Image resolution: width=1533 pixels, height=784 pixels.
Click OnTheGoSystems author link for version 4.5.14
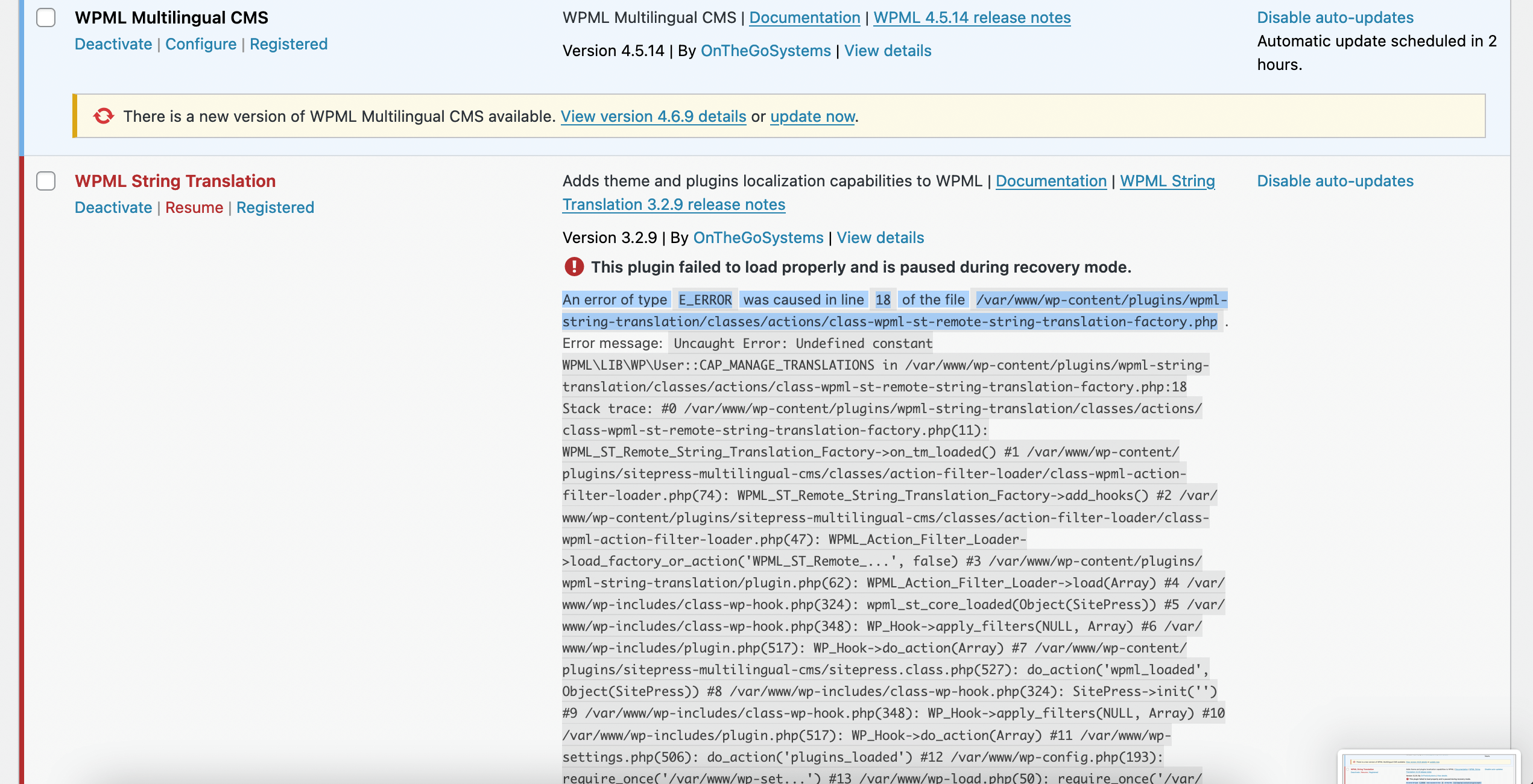[x=766, y=51]
